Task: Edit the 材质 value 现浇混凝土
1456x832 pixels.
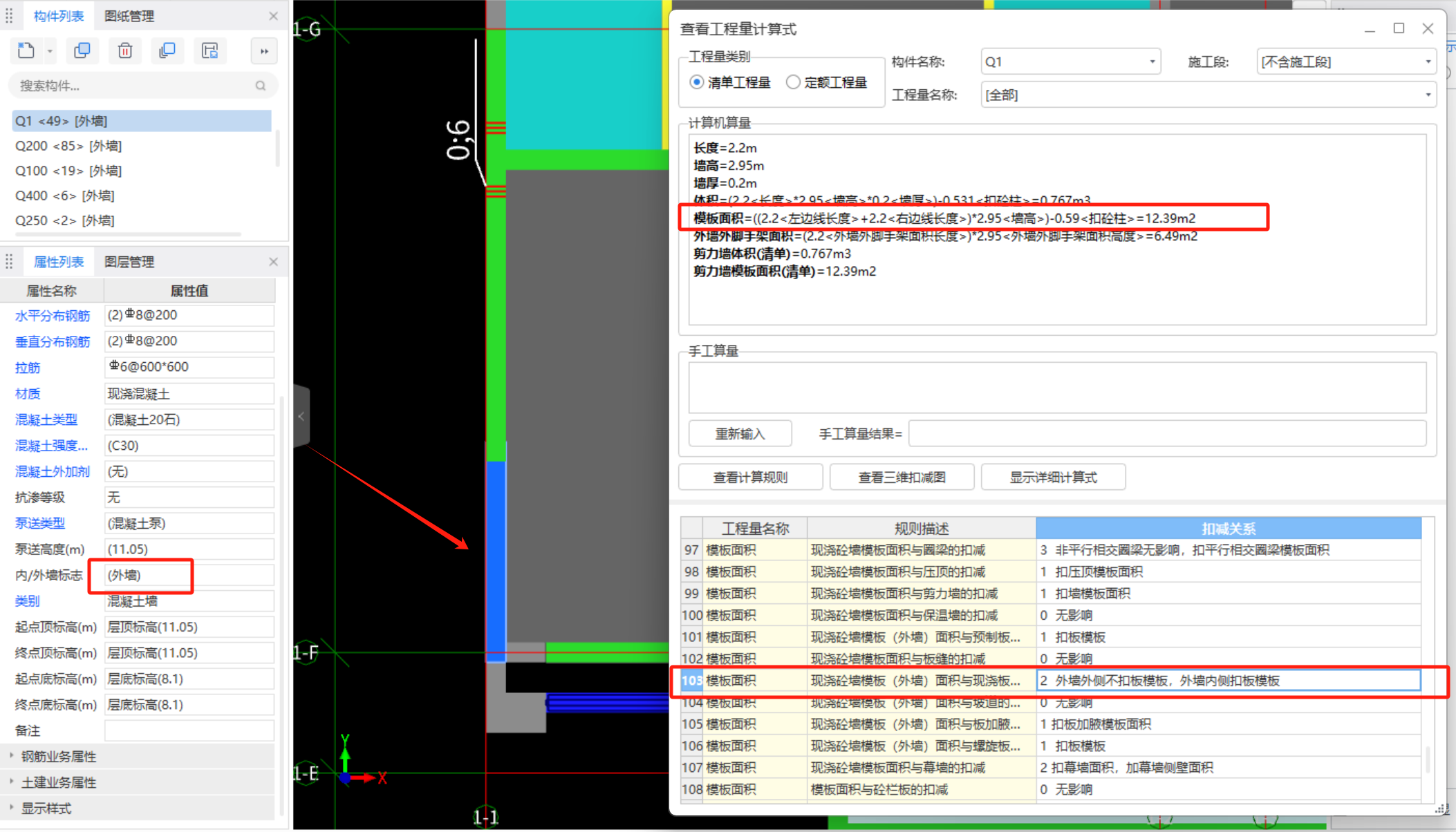Action: 189,394
